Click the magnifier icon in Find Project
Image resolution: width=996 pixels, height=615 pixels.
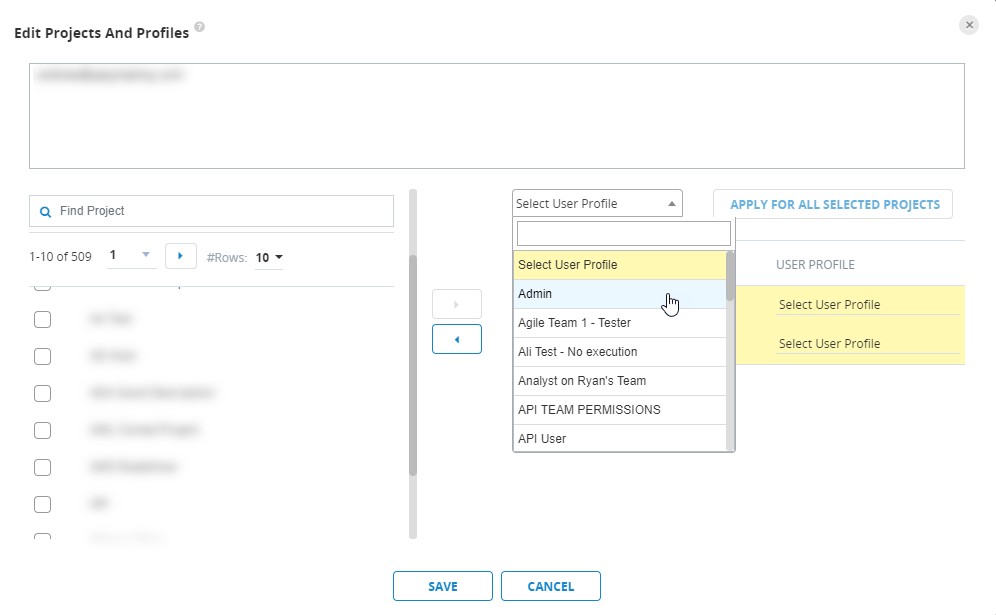coord(45,212)
